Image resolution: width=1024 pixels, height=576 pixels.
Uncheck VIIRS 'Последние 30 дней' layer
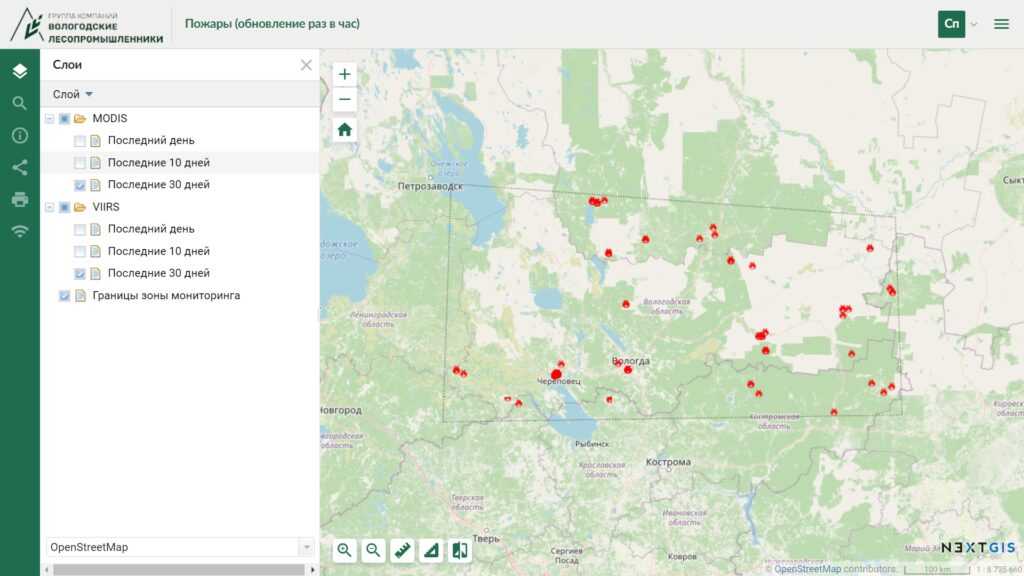pos(80,273)
